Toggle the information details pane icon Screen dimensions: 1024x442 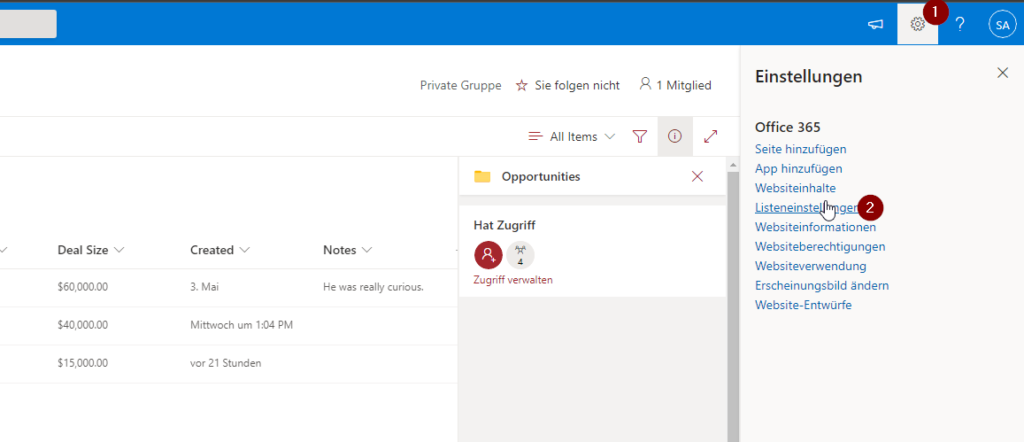675,136
